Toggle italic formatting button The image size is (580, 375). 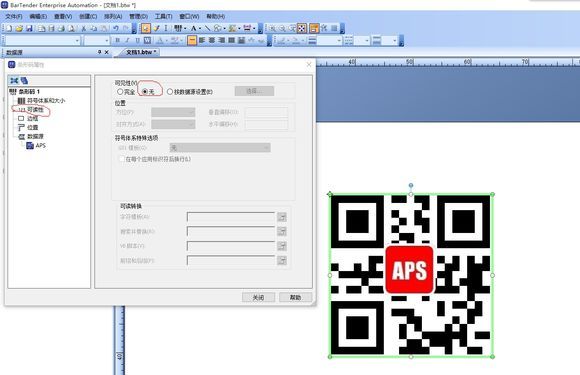click(x=128, y=40)
